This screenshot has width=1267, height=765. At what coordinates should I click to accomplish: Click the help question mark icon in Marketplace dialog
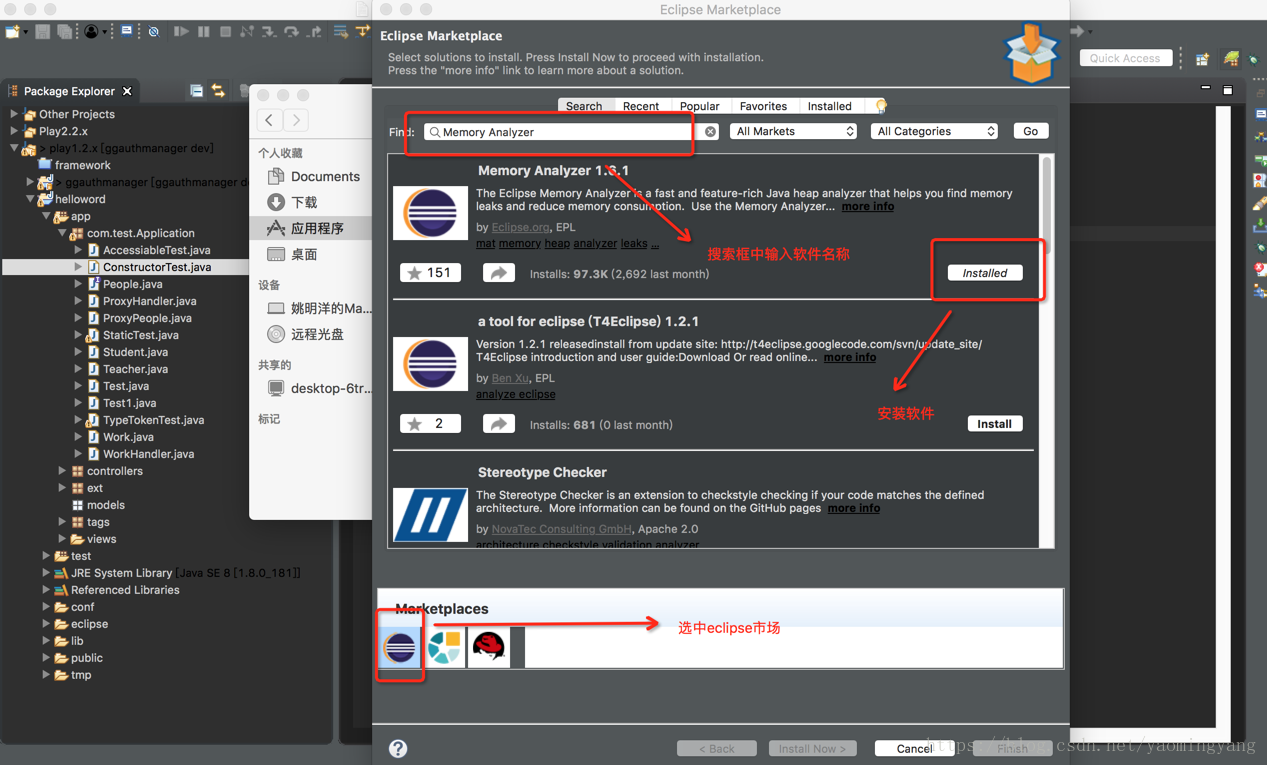coord(397,748)
